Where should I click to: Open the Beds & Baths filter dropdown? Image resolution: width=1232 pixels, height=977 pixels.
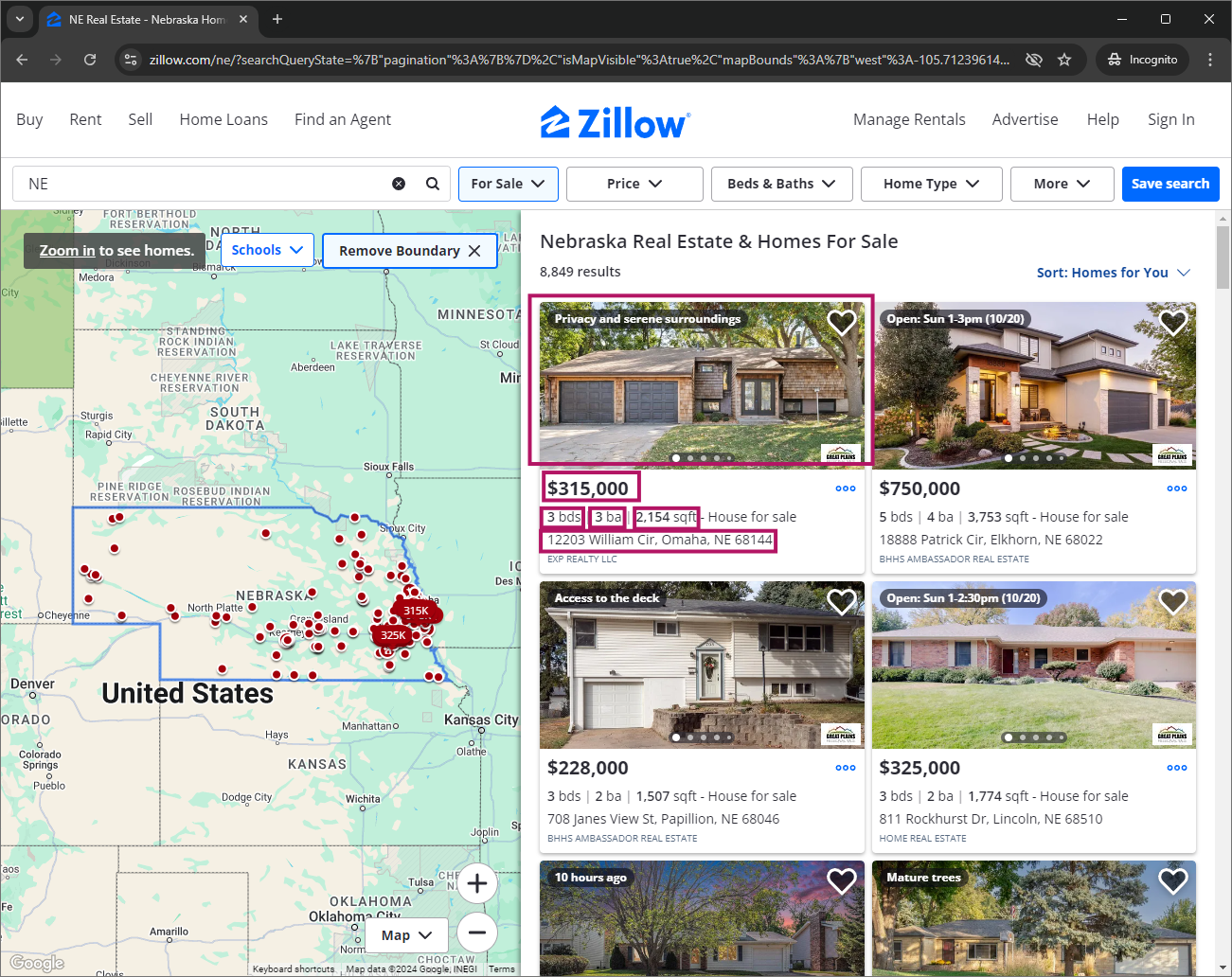point(781,184)
